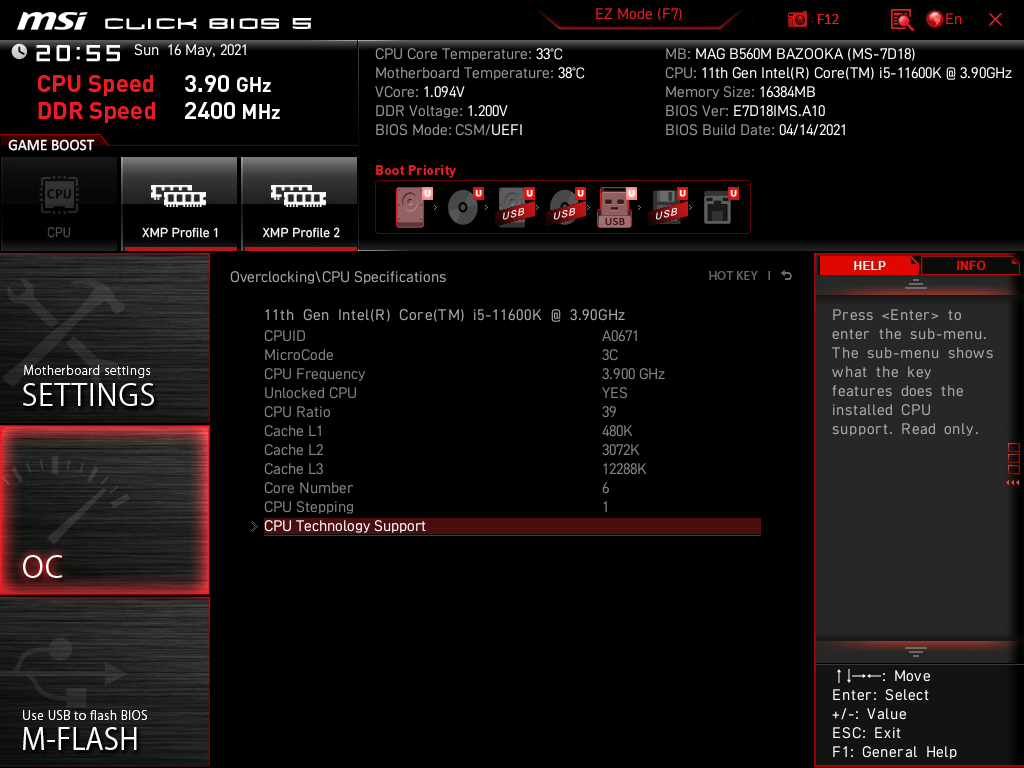Screen dimensions: 1024x768
Task: Click the Boot Priority heading
Action: (x=415, y=170)
